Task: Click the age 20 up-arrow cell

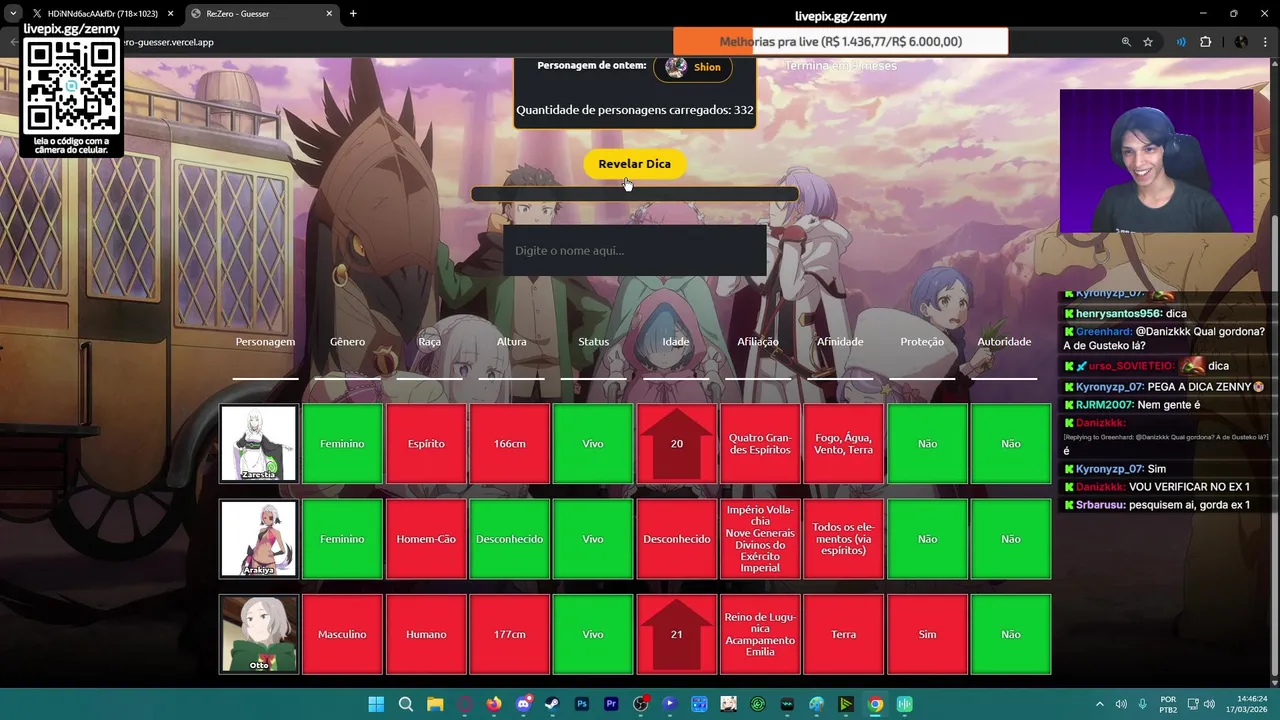Action: click(x=677, y=443)
